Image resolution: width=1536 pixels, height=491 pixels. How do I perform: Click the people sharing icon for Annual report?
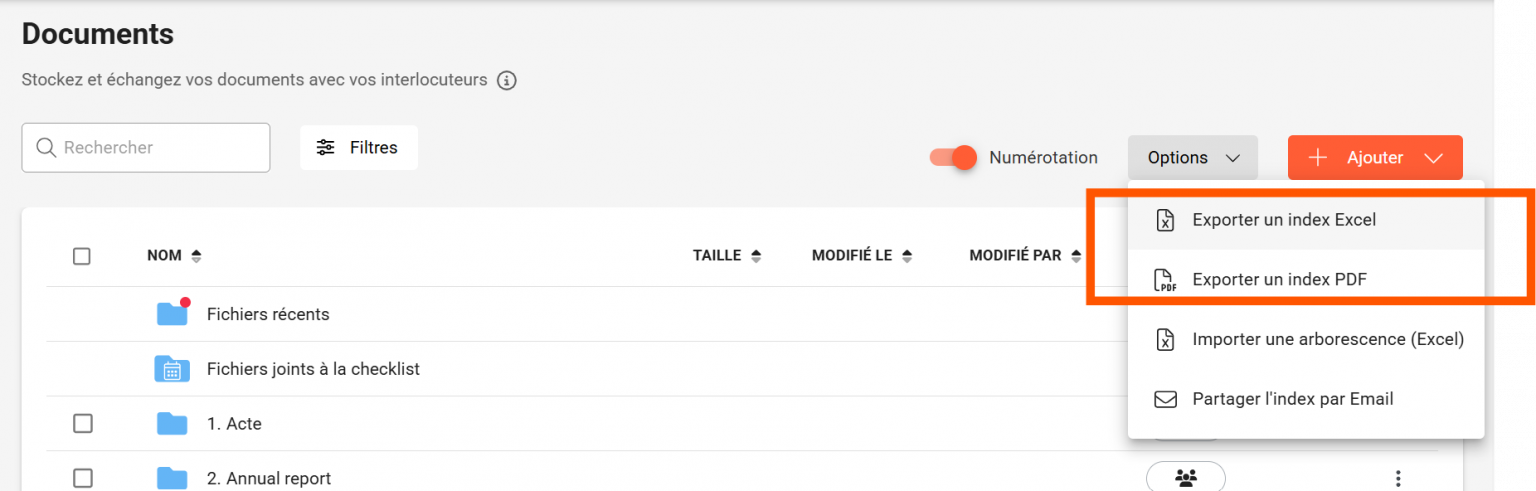click(x=1186, y=477)
